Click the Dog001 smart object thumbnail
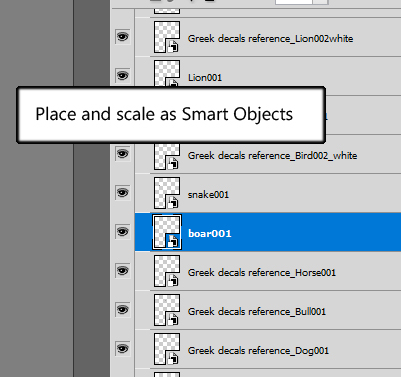401x377 pixels. [x=167, y=349]
